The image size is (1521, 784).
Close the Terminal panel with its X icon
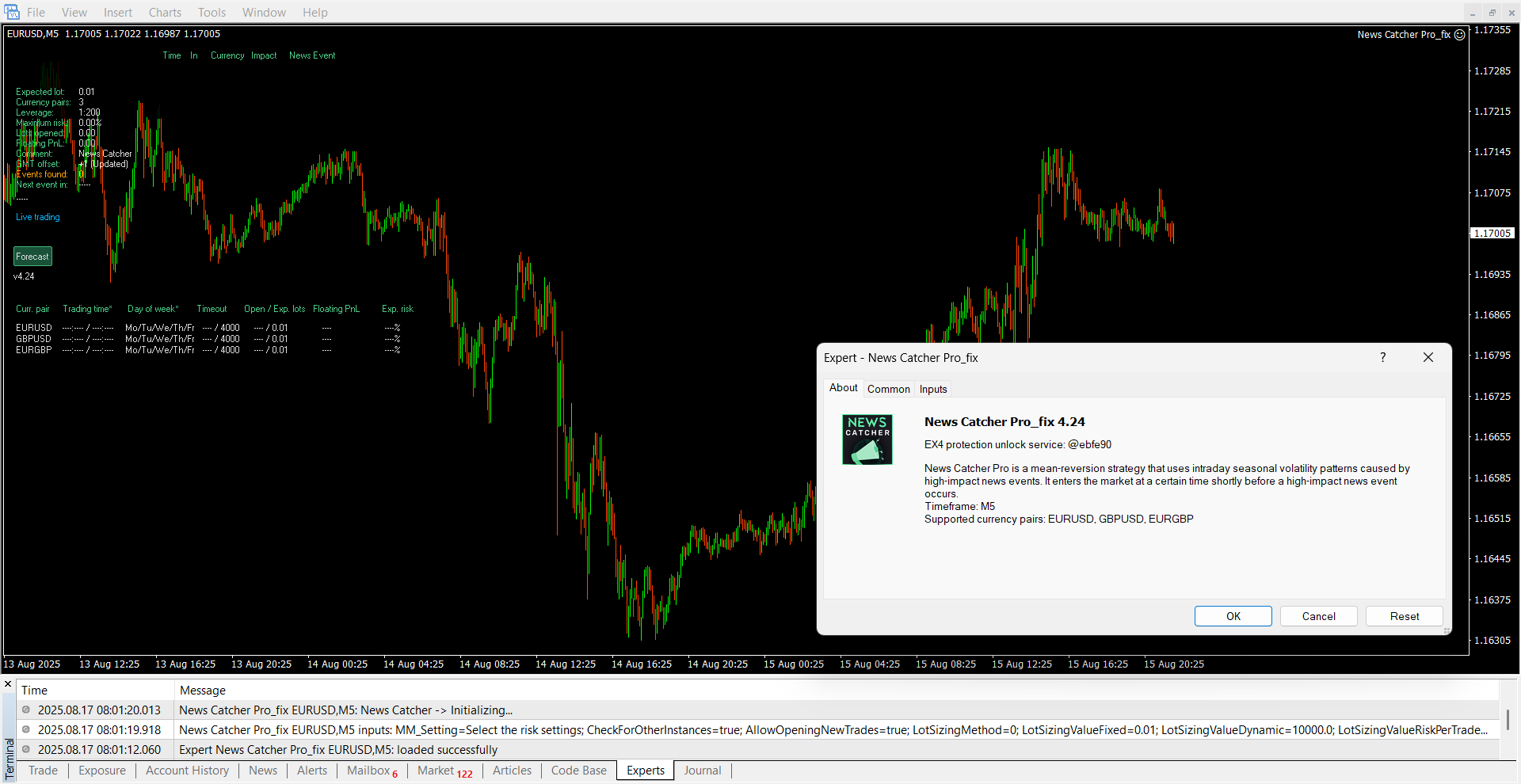click(x=8, y=684)
